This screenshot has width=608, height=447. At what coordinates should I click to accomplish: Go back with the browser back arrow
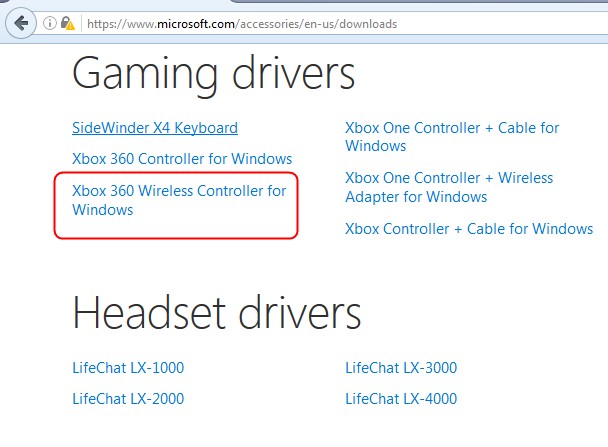(21, 24)
